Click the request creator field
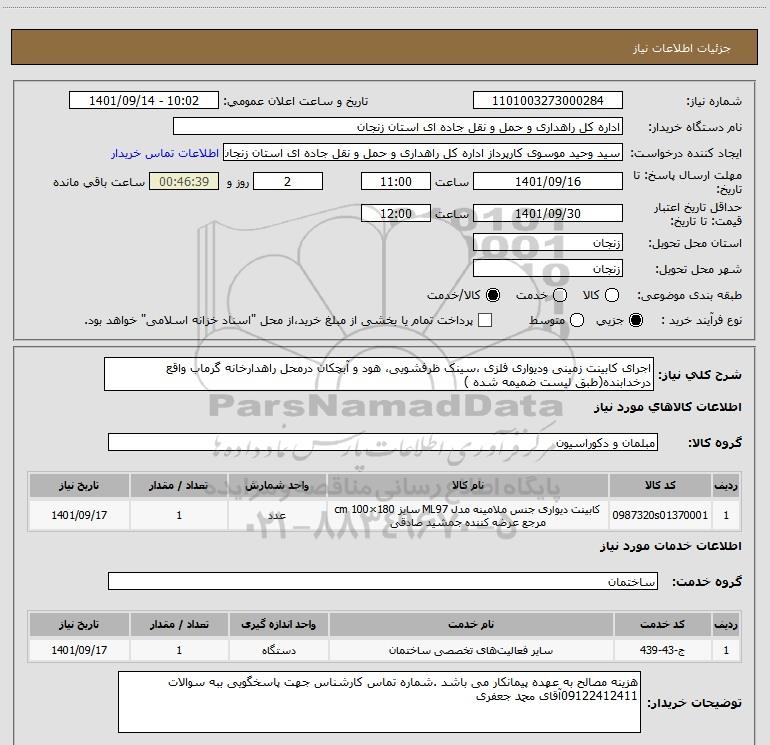The height and width of the screenshot is (745, 770). (423, 153)
